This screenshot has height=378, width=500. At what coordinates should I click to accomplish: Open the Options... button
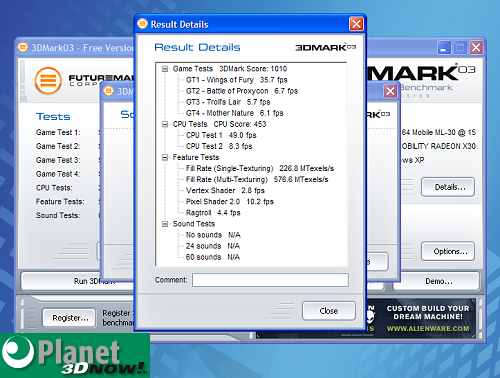point(448,251)
